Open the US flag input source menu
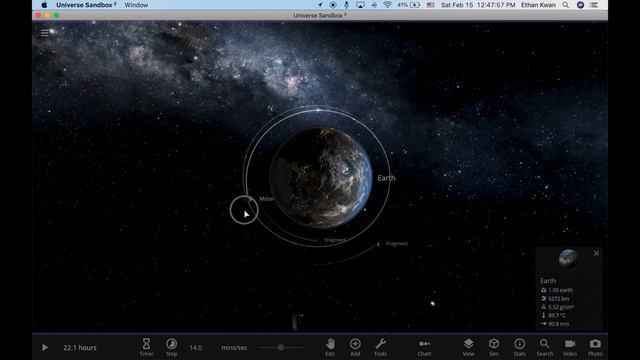 click(x=431, y=5)
